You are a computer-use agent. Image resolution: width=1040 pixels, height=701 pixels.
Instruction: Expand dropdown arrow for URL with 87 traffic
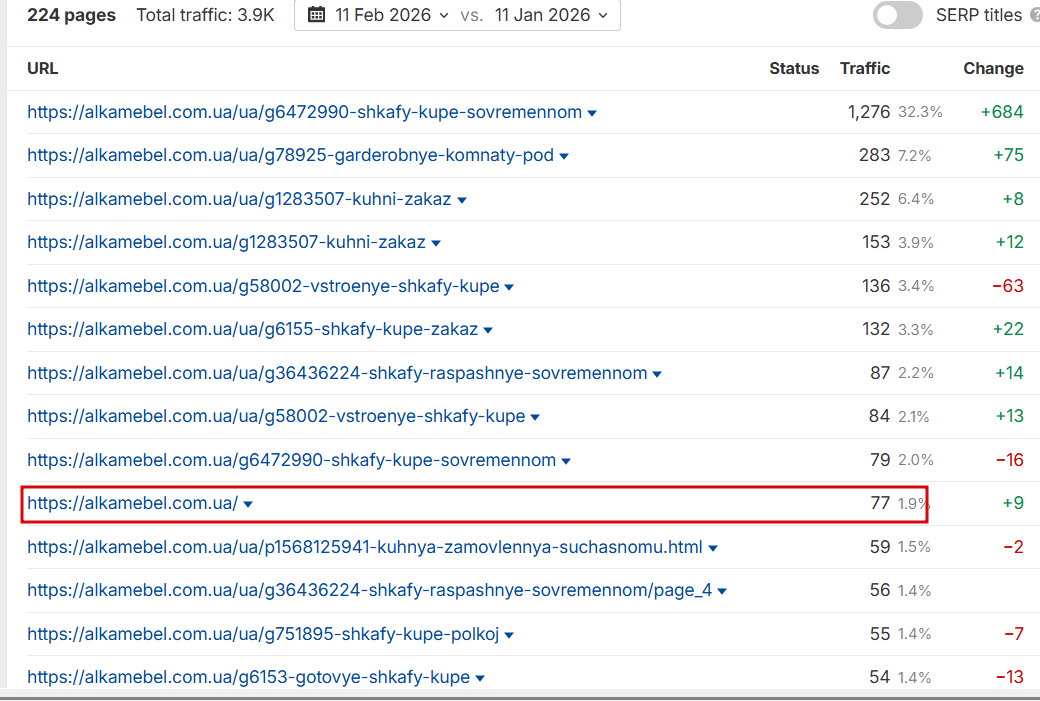coord(657,374)
